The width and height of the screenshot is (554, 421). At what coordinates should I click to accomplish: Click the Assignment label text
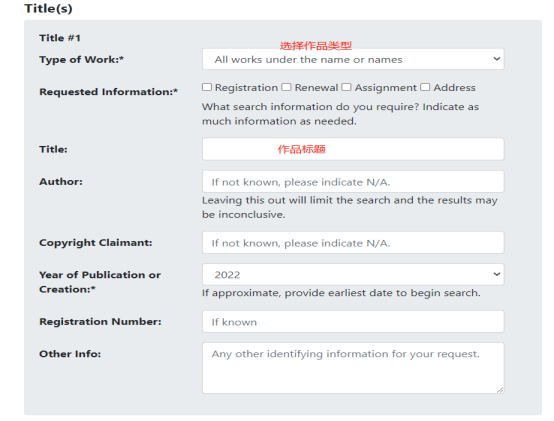point(385,88)
